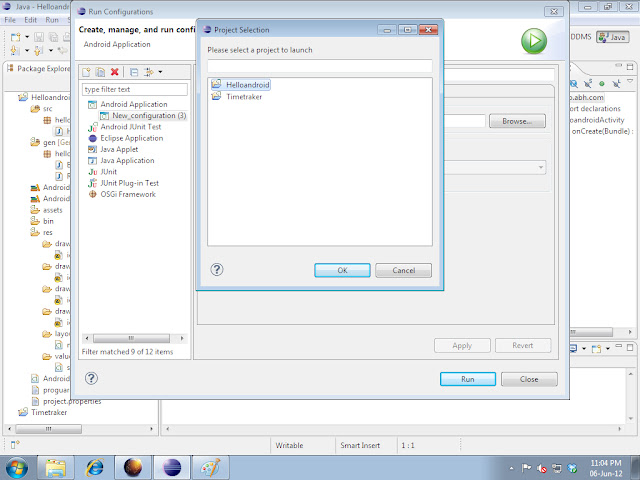640x480 pixels.
Task: Minimize Outline view panel
Action: (619, 66)
